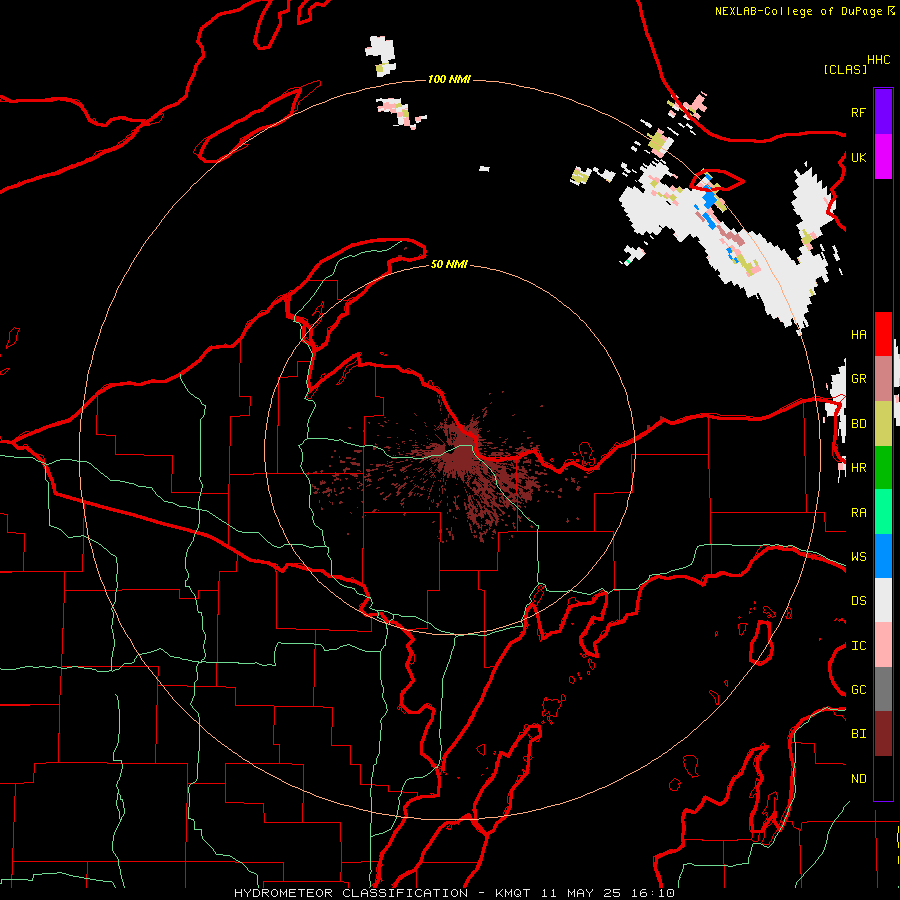900x900 pixels.
Task: Click the 50 NMI range ring label
Action: pos(449,264)
